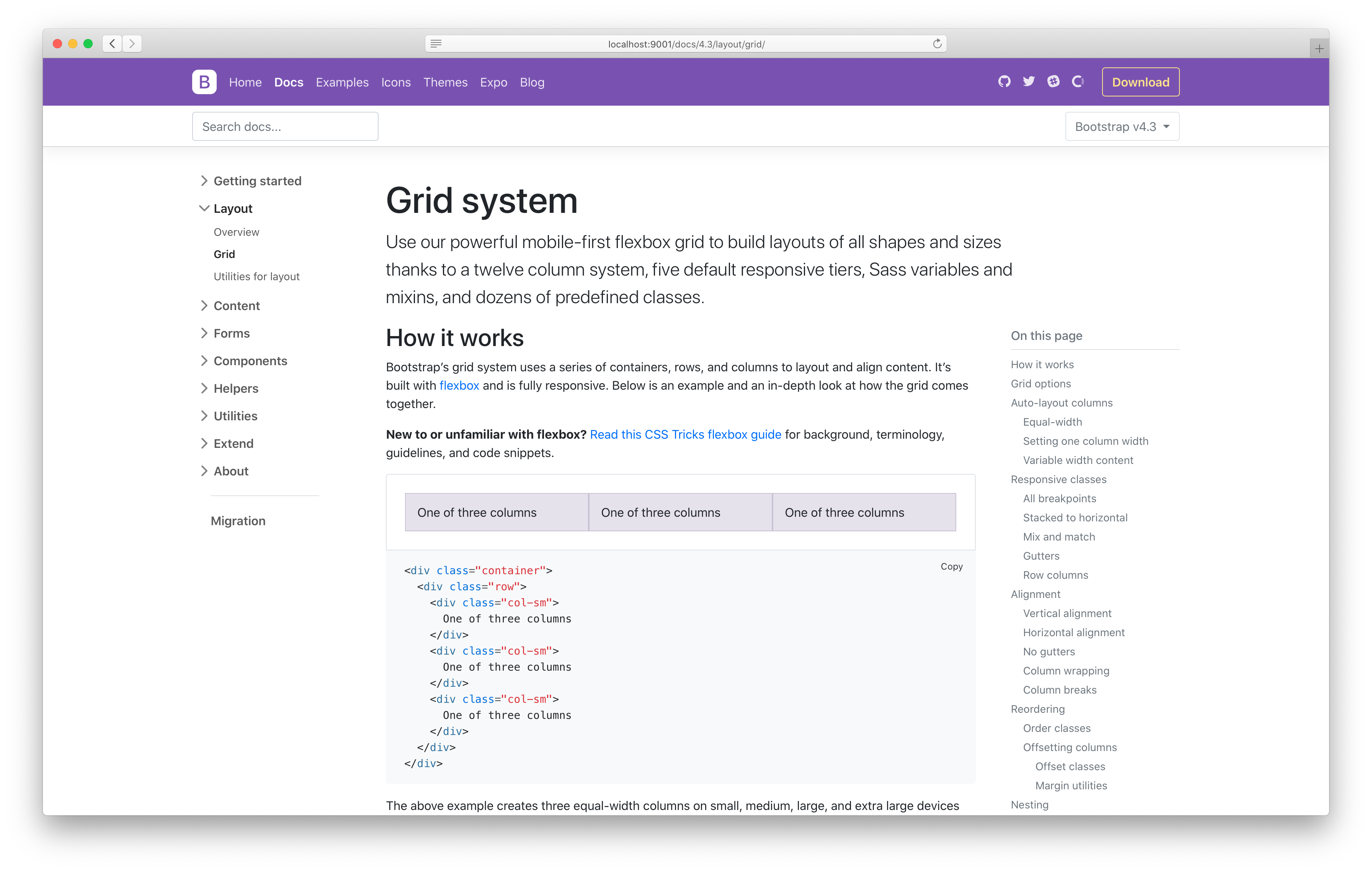Click the Twitter bird icon
Image resolution: width=1372 pixels, height=872 pixels.
(1029, 82)
